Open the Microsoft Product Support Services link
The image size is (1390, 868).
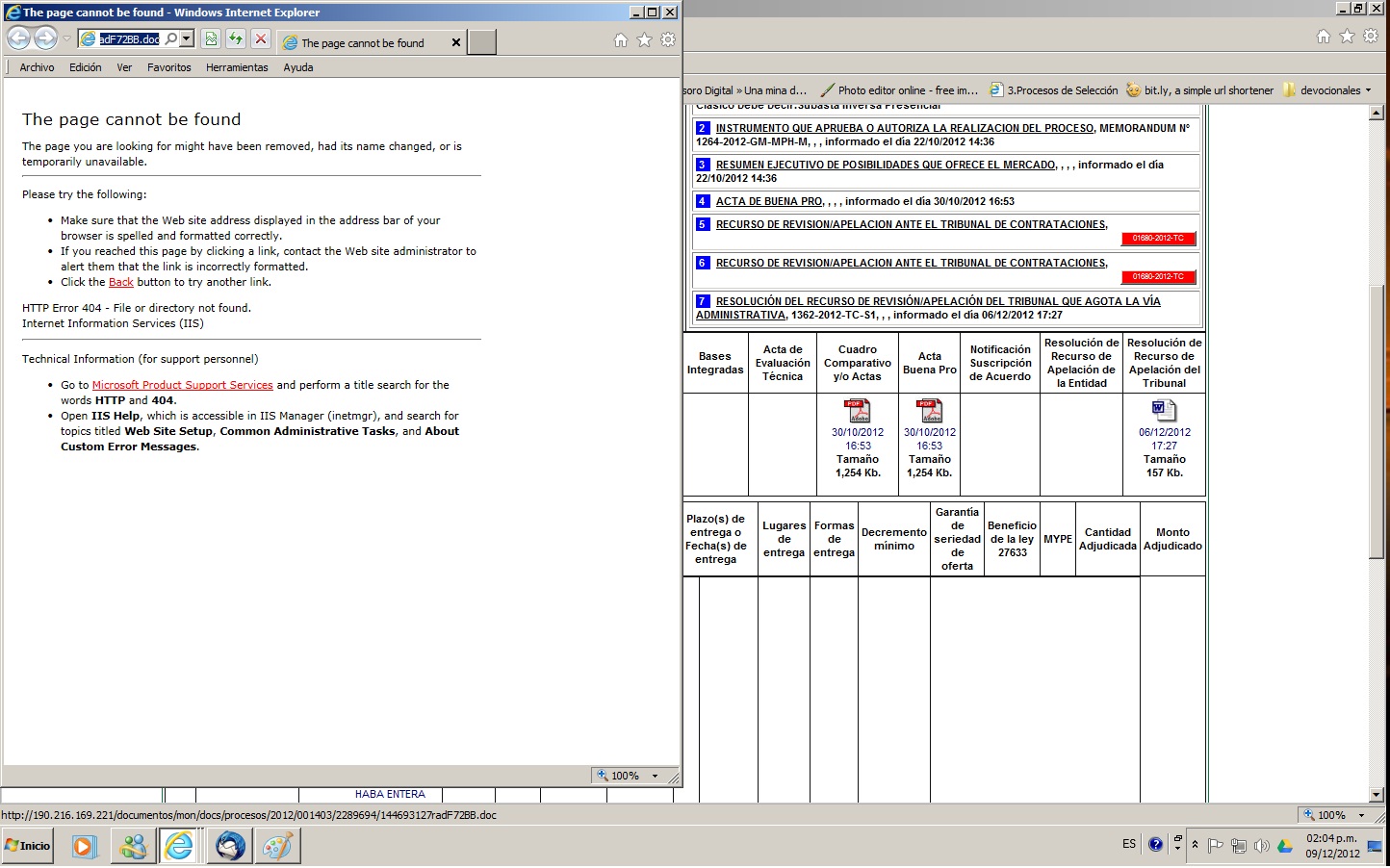pyautogui.click(x=182, y=385)
